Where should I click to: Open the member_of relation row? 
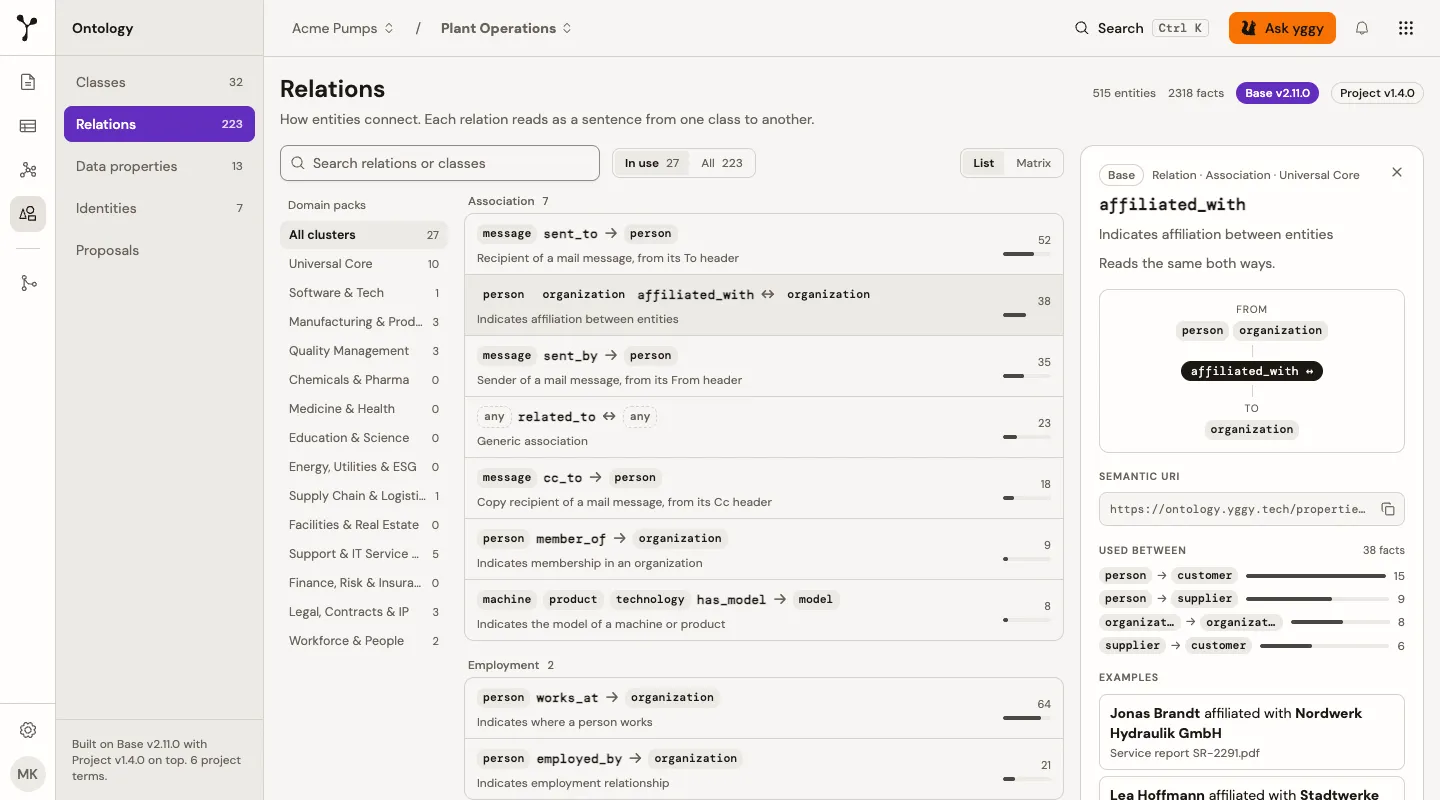pos(764,549)
